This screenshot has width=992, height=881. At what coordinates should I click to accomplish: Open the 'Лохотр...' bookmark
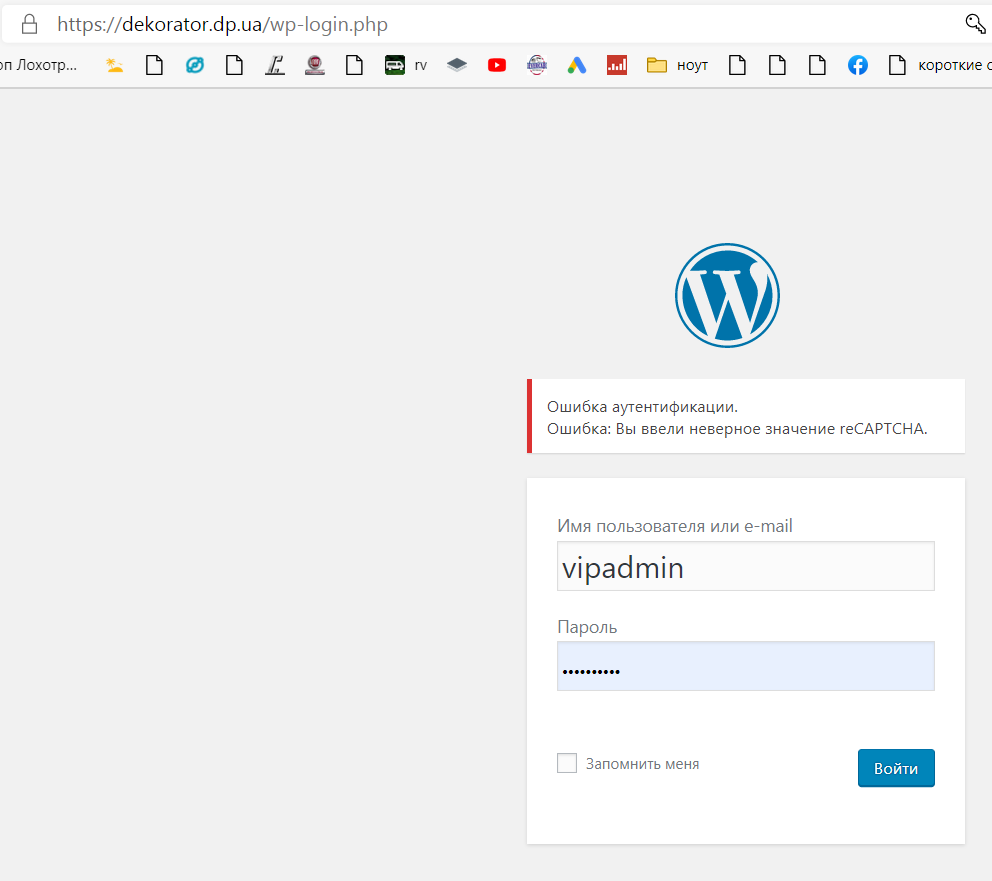pos(38,65)
